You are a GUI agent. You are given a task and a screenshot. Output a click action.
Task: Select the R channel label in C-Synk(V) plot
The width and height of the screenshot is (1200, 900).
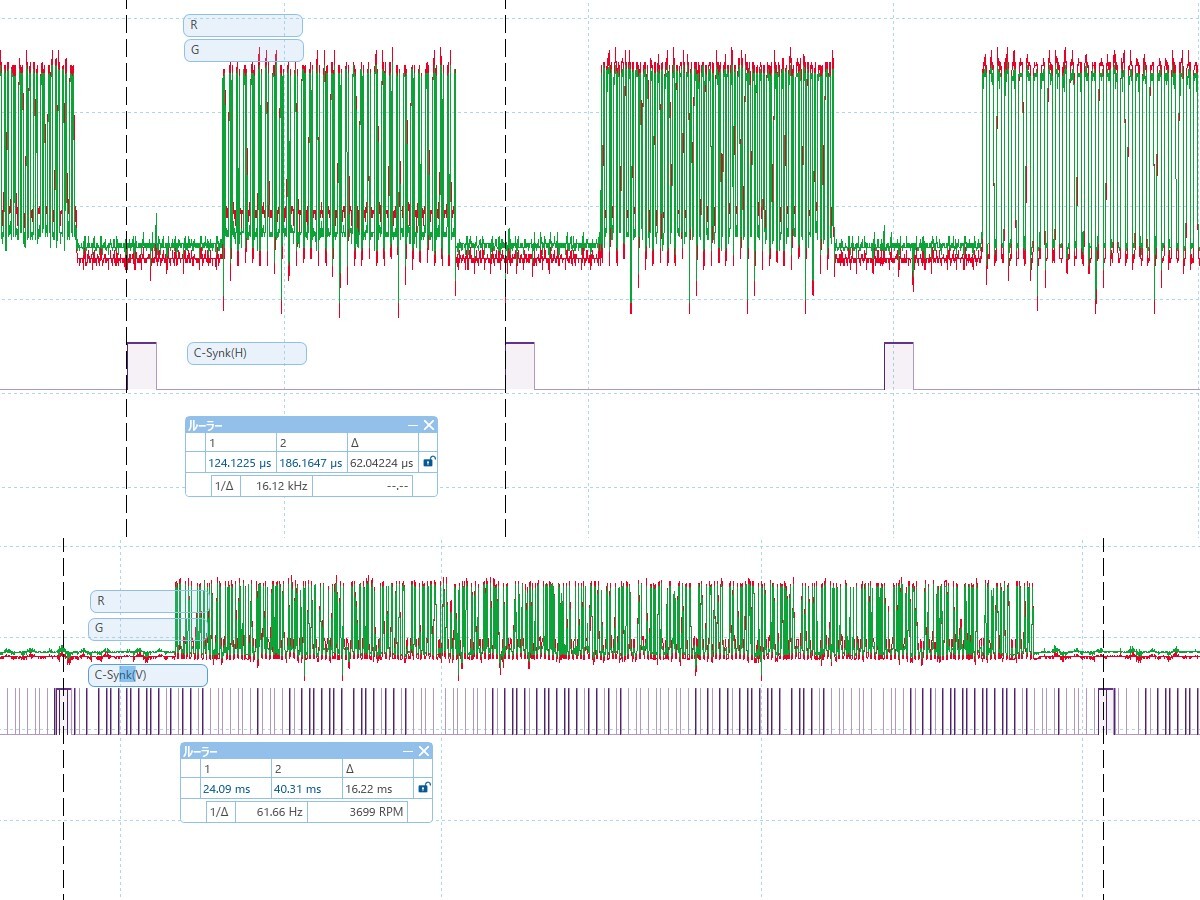(150, 601)
